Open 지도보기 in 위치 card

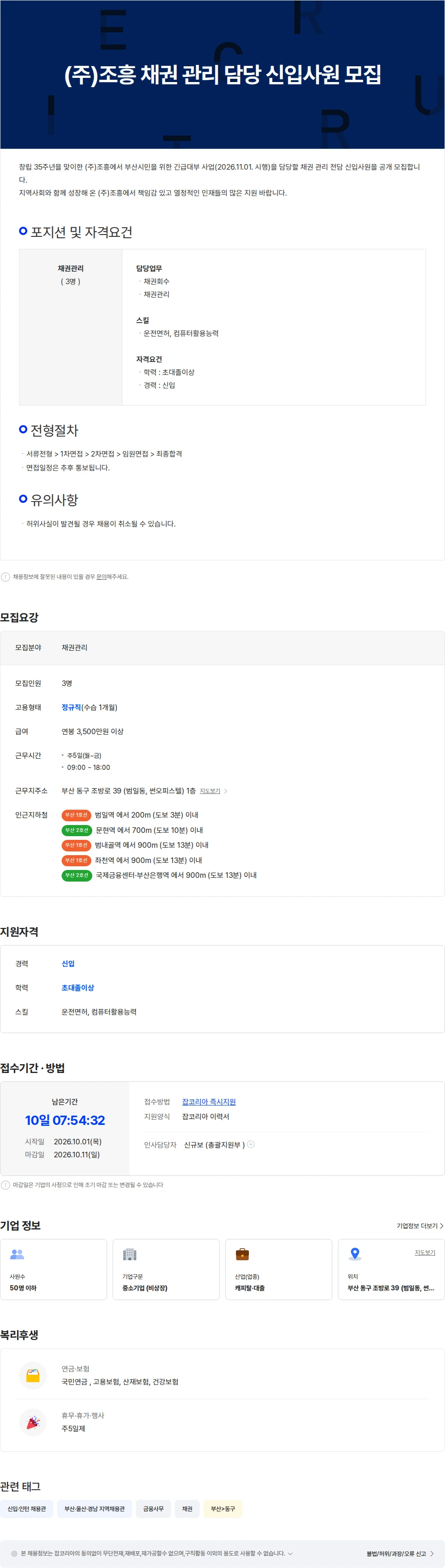425,1252
